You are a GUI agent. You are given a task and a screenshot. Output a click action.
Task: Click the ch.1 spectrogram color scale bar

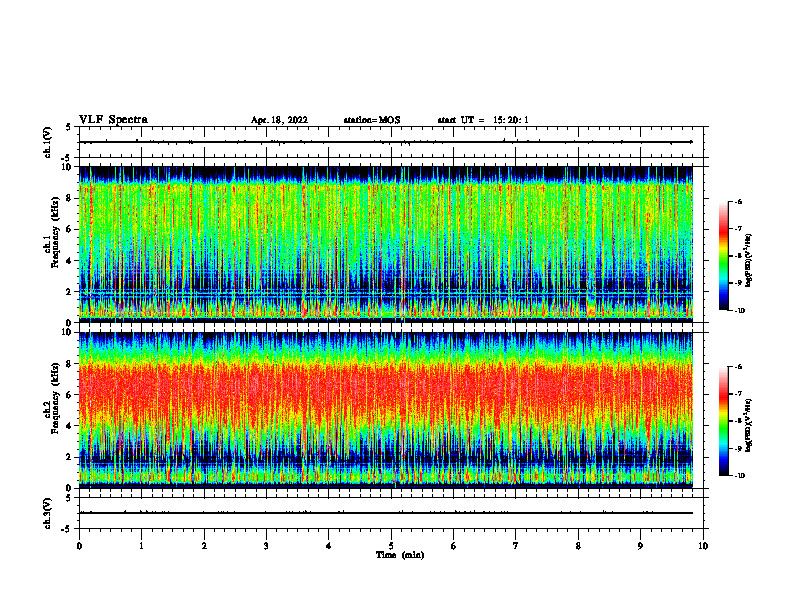(x=723, y=256)
